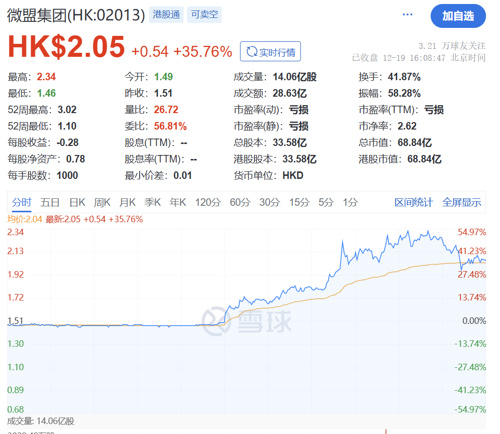Switch to the 年K chart tab
The height and width of the screenshot is (434, 500).
tap(178, 202)
